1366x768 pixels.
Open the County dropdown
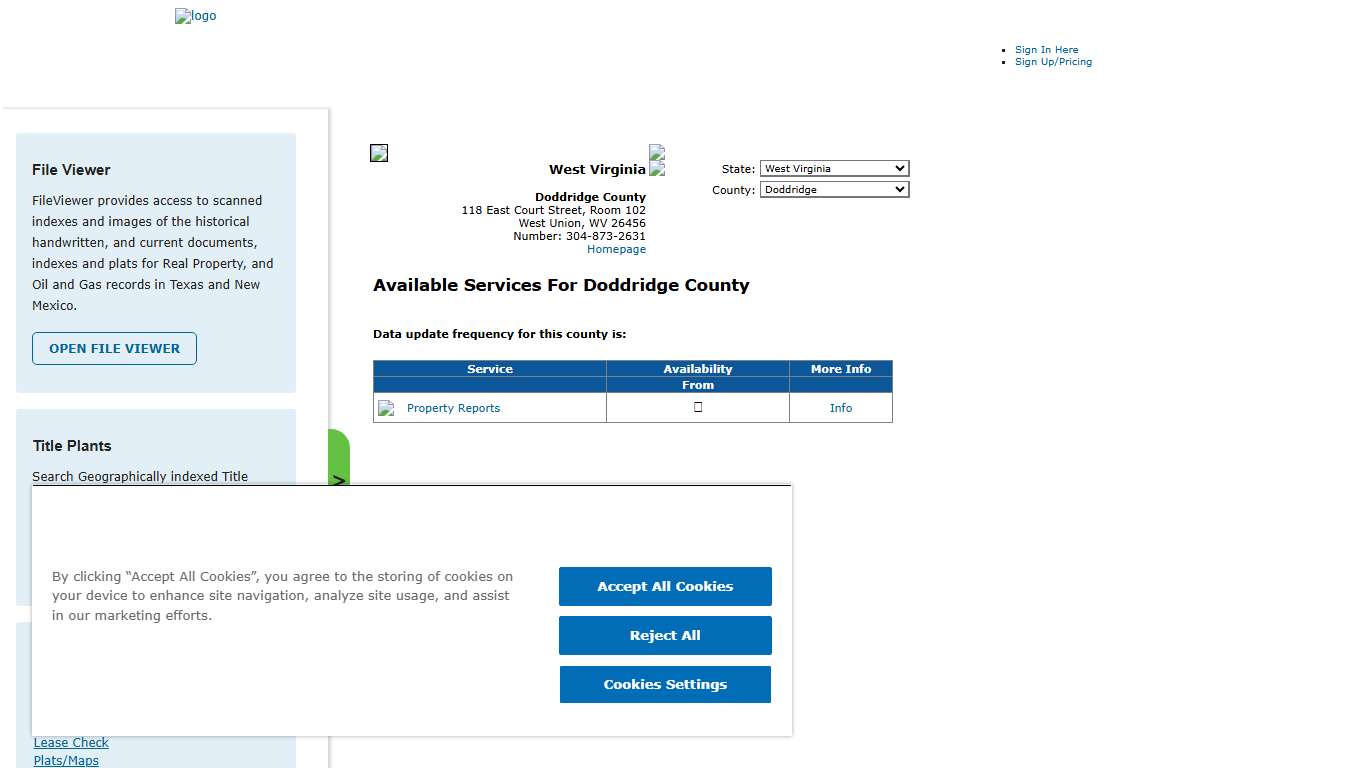tap(834, 189)
